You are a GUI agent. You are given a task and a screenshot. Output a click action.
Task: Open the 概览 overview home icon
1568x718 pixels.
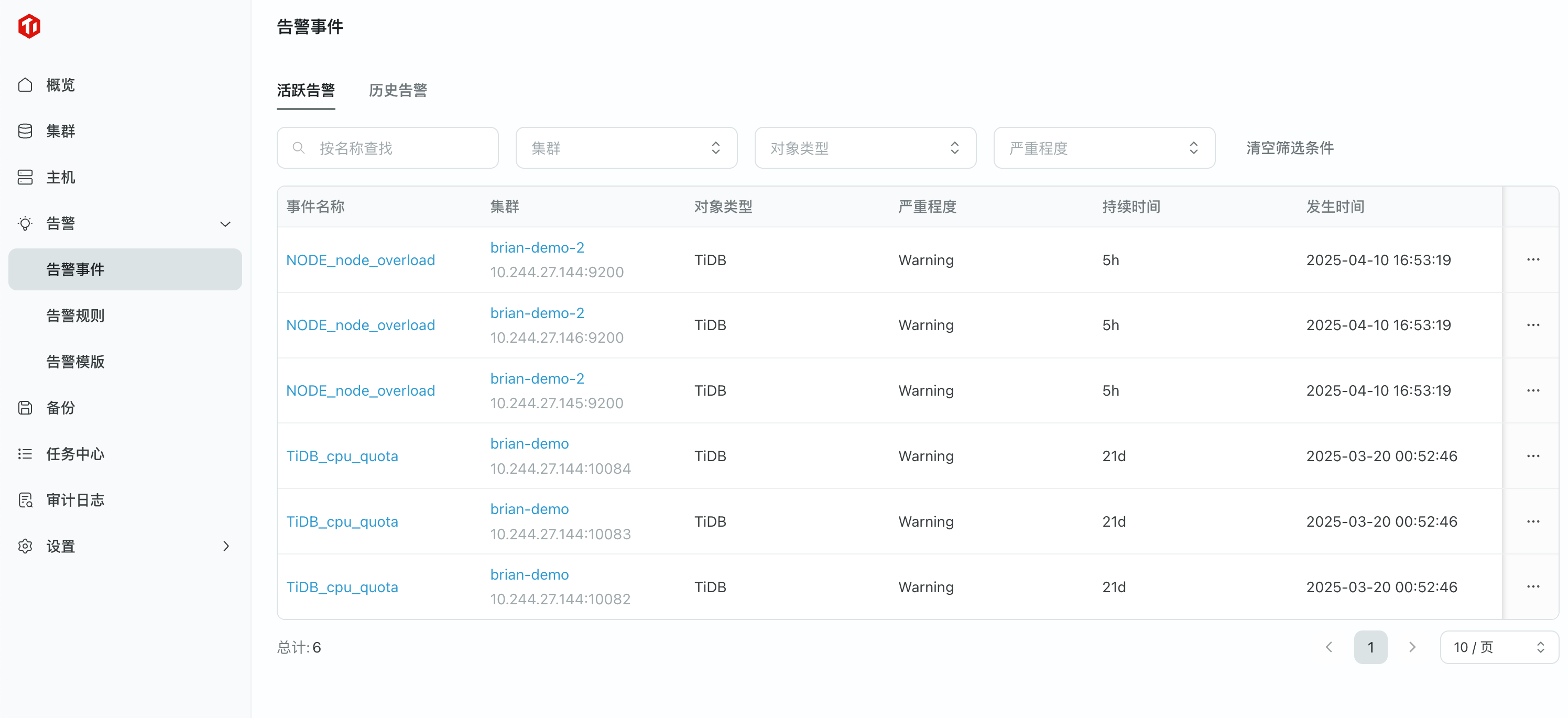click(x=25, y=84)
